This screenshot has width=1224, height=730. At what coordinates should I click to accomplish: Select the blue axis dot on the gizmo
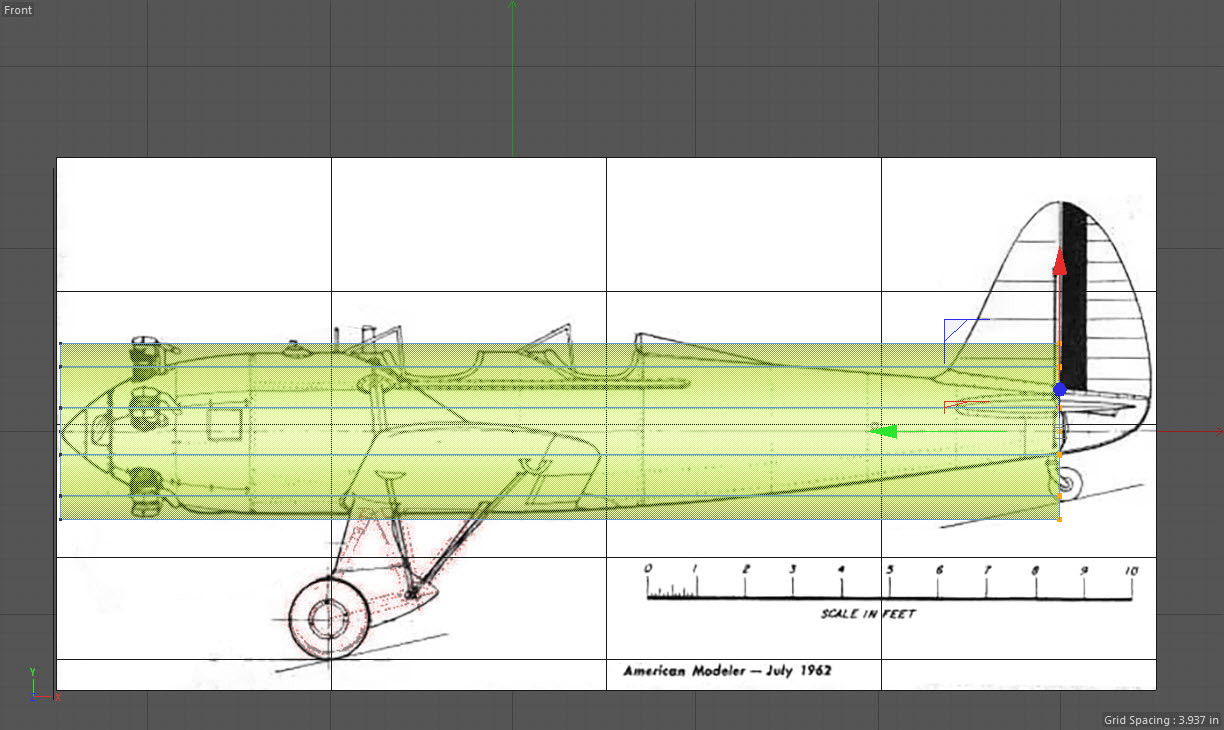[x=1060, y=389]
